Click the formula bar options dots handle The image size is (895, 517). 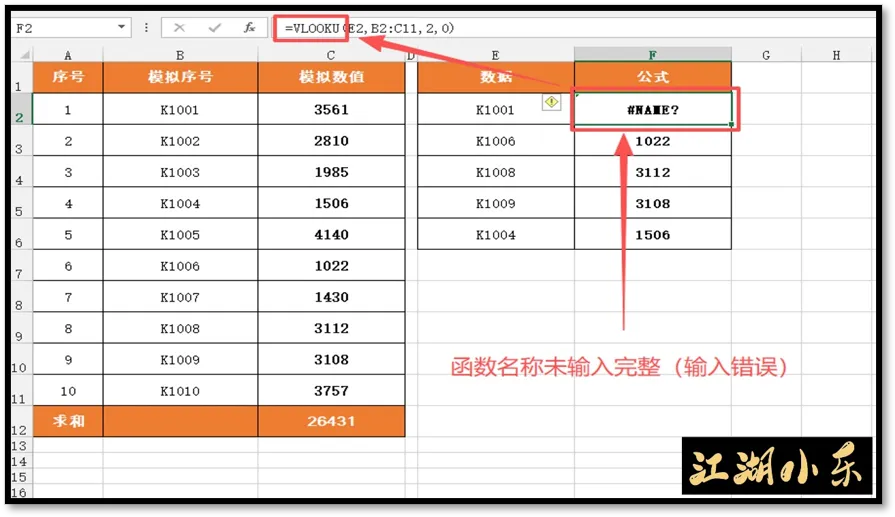coord(146,27)
